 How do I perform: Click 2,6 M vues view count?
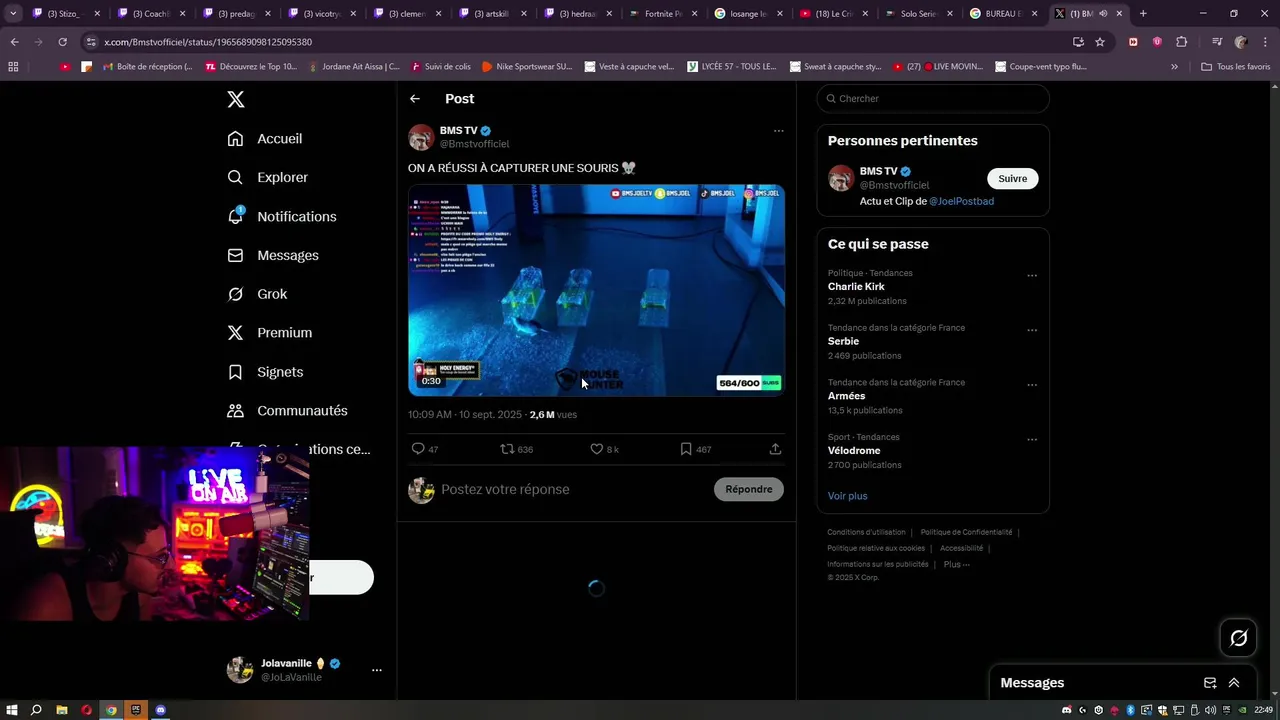tap(553, 415)
